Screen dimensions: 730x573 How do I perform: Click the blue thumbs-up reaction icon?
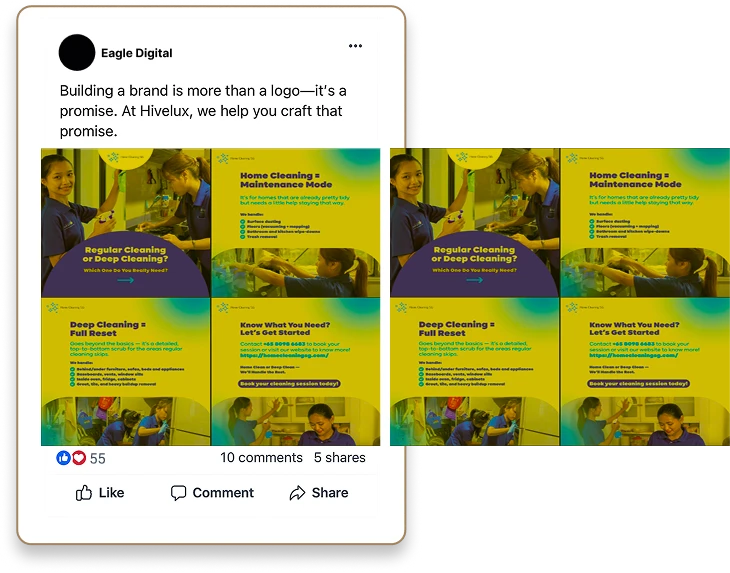click(x=63, y=458)
